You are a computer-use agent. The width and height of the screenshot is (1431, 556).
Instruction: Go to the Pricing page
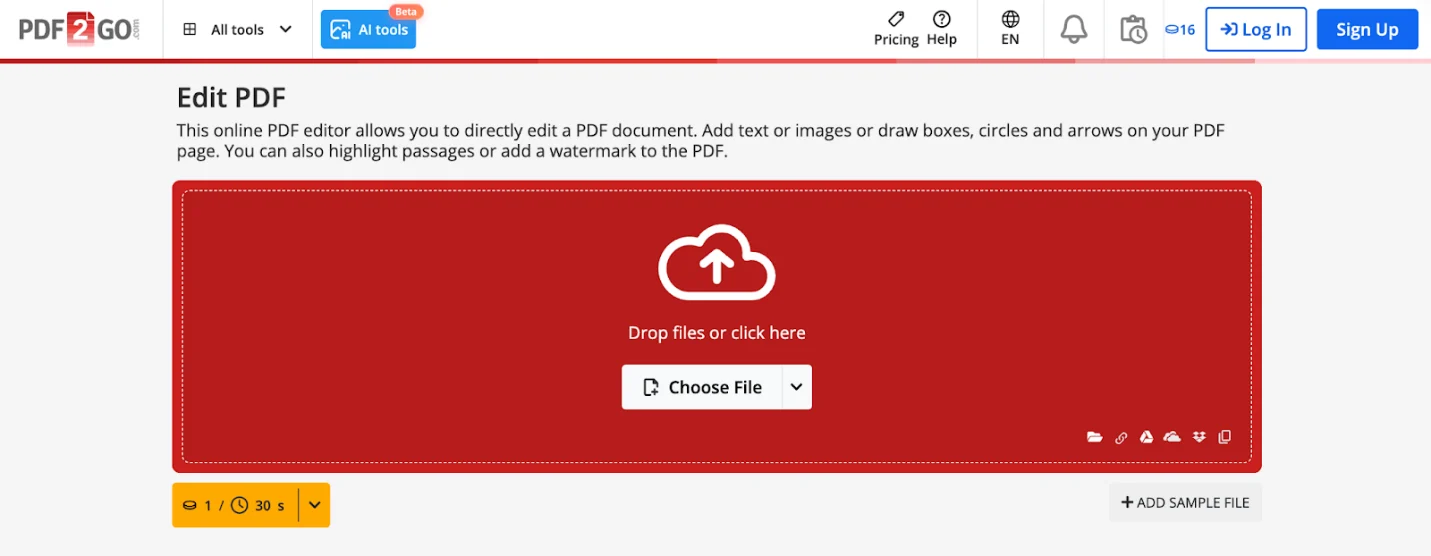896,29
